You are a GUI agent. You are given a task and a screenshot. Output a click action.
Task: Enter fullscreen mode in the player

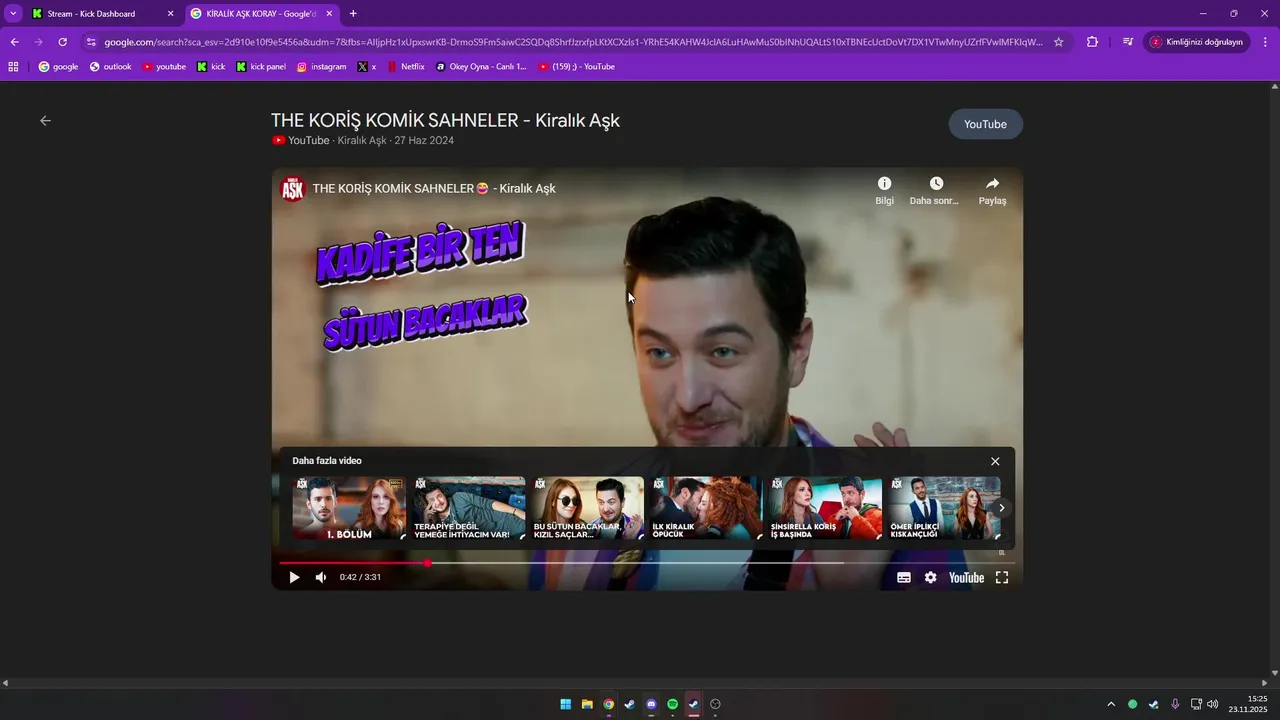1002,577
